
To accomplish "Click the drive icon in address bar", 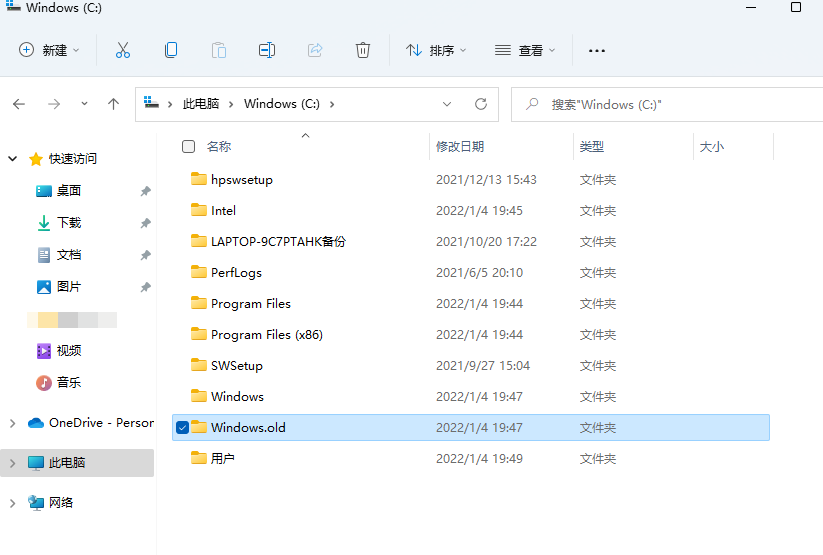I will pos(151,102).
